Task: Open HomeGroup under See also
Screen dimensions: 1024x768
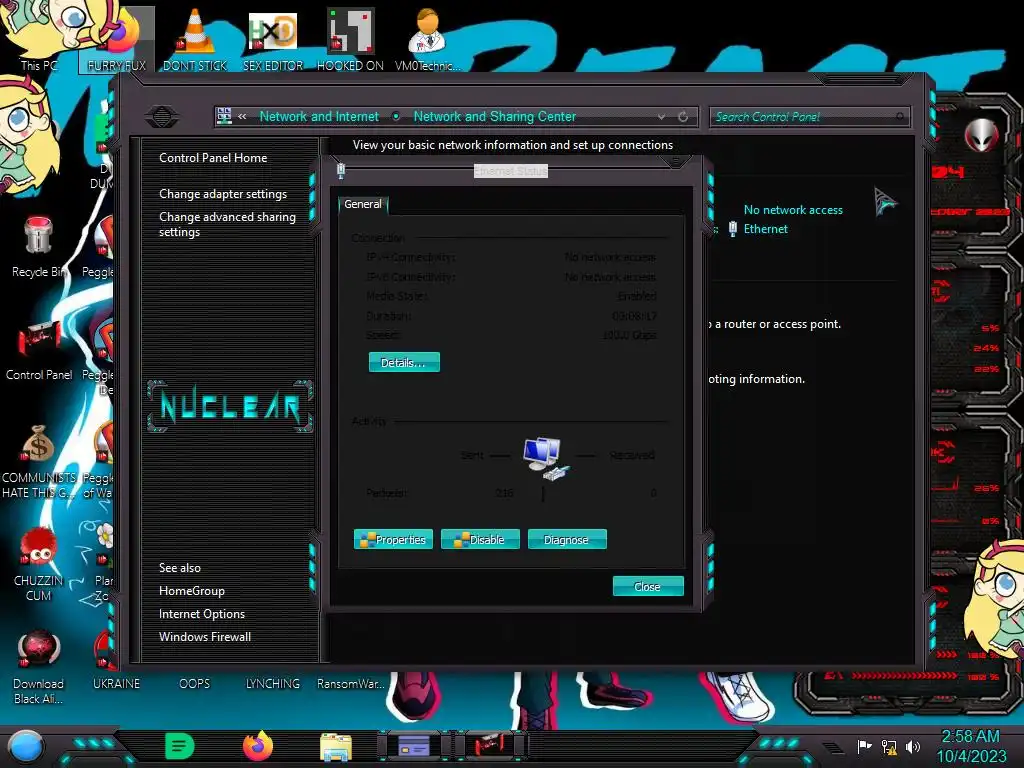Action: pyautogui.click(x=192, y=590)
